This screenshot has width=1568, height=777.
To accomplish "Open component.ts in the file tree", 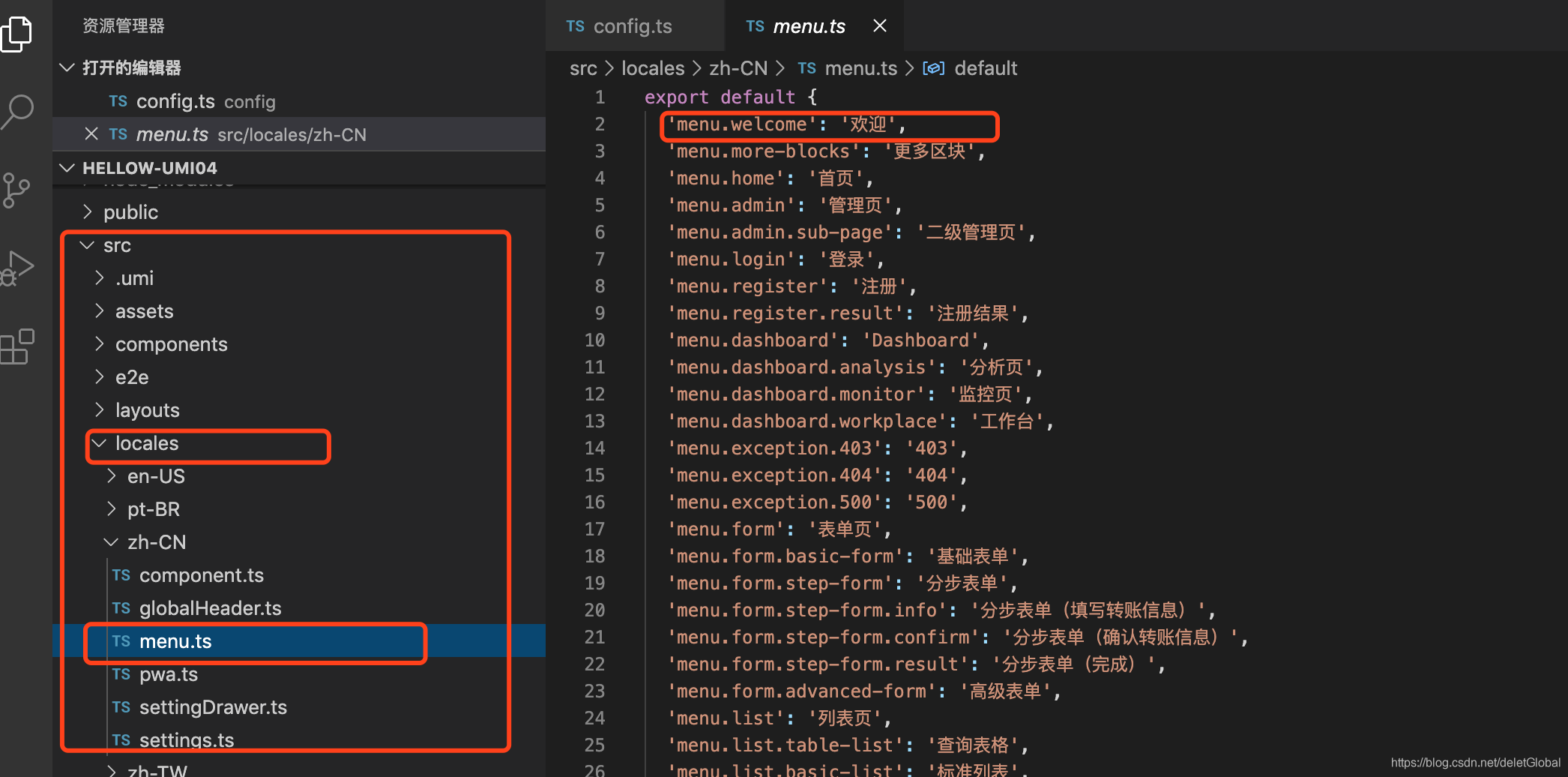I will (x=202, y=575).
